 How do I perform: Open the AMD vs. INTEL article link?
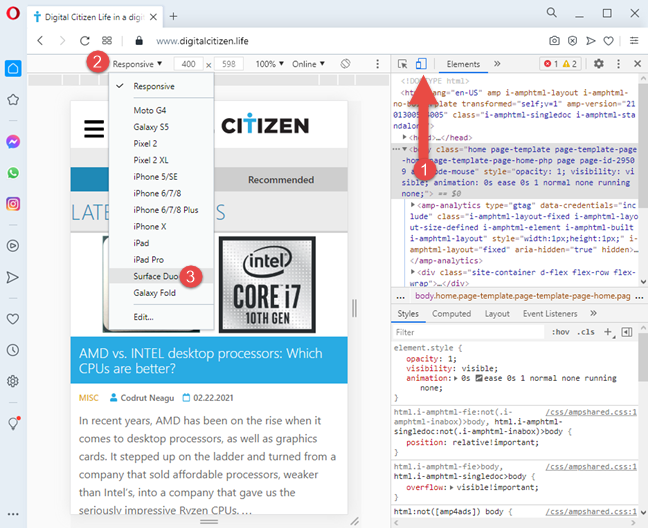pyautogui.click(x=200, y=360)
